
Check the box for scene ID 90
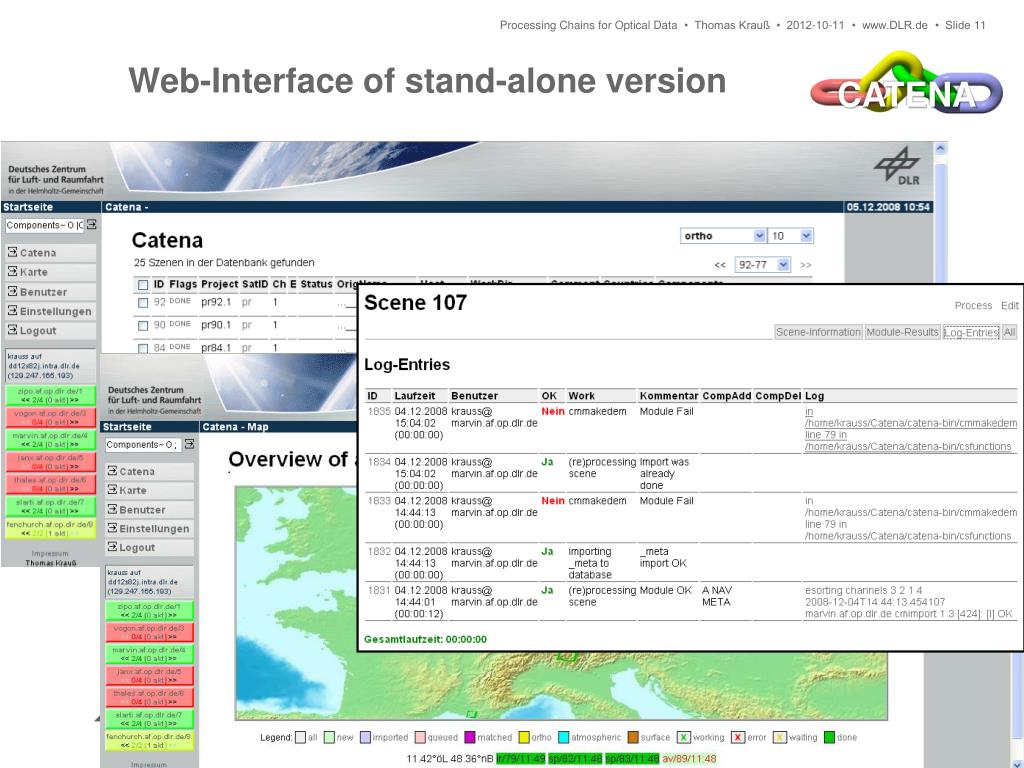coord(143,325)
